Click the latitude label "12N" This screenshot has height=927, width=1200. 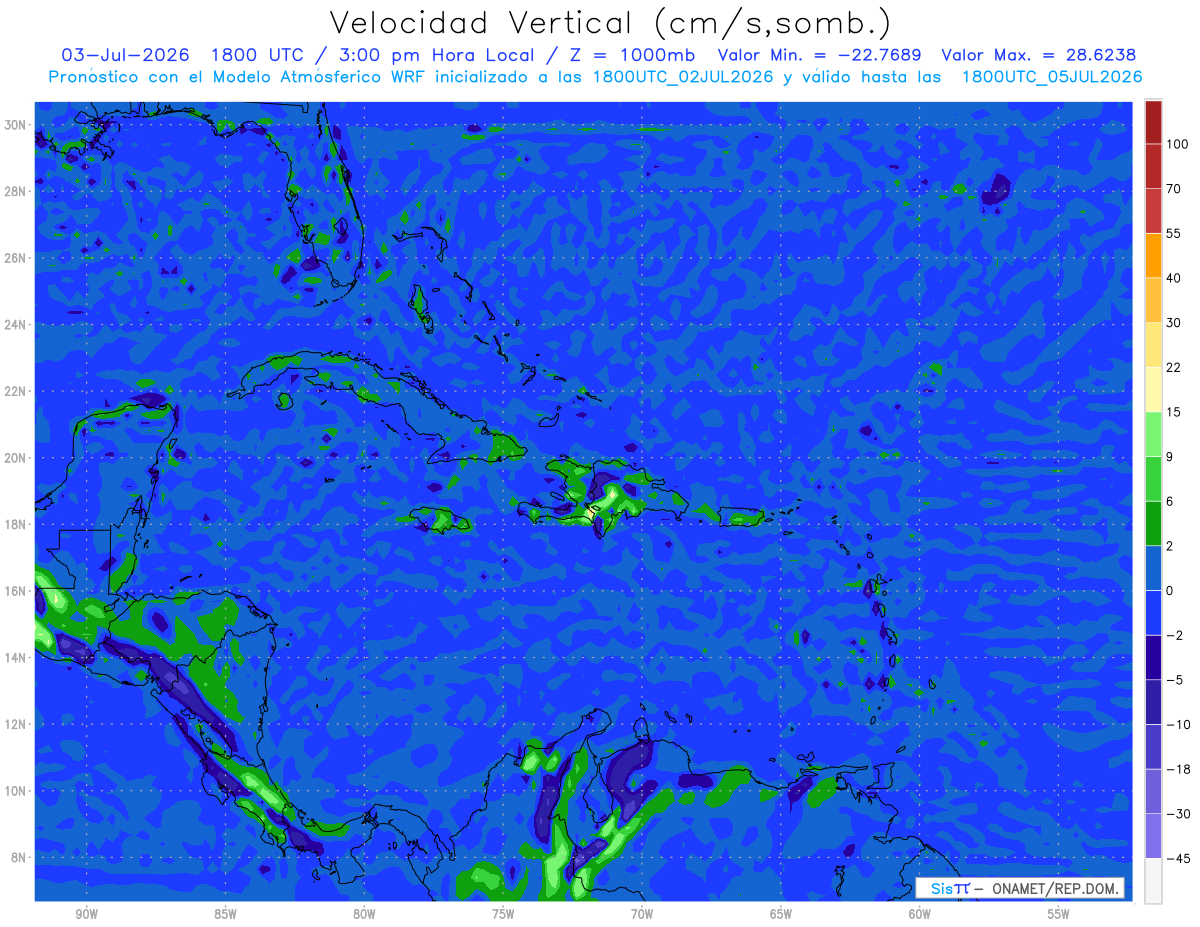pos(17,724)
